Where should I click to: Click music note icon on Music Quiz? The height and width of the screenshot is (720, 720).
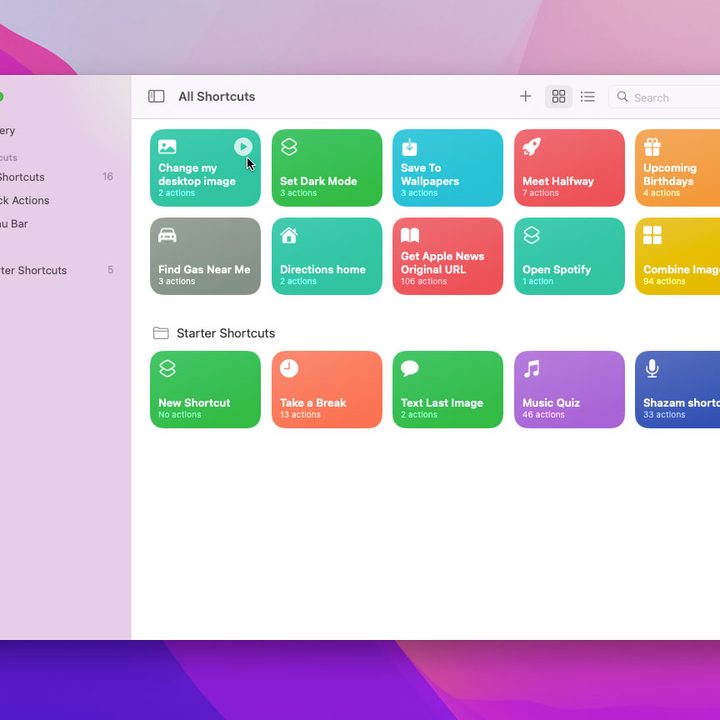[531, 368]
